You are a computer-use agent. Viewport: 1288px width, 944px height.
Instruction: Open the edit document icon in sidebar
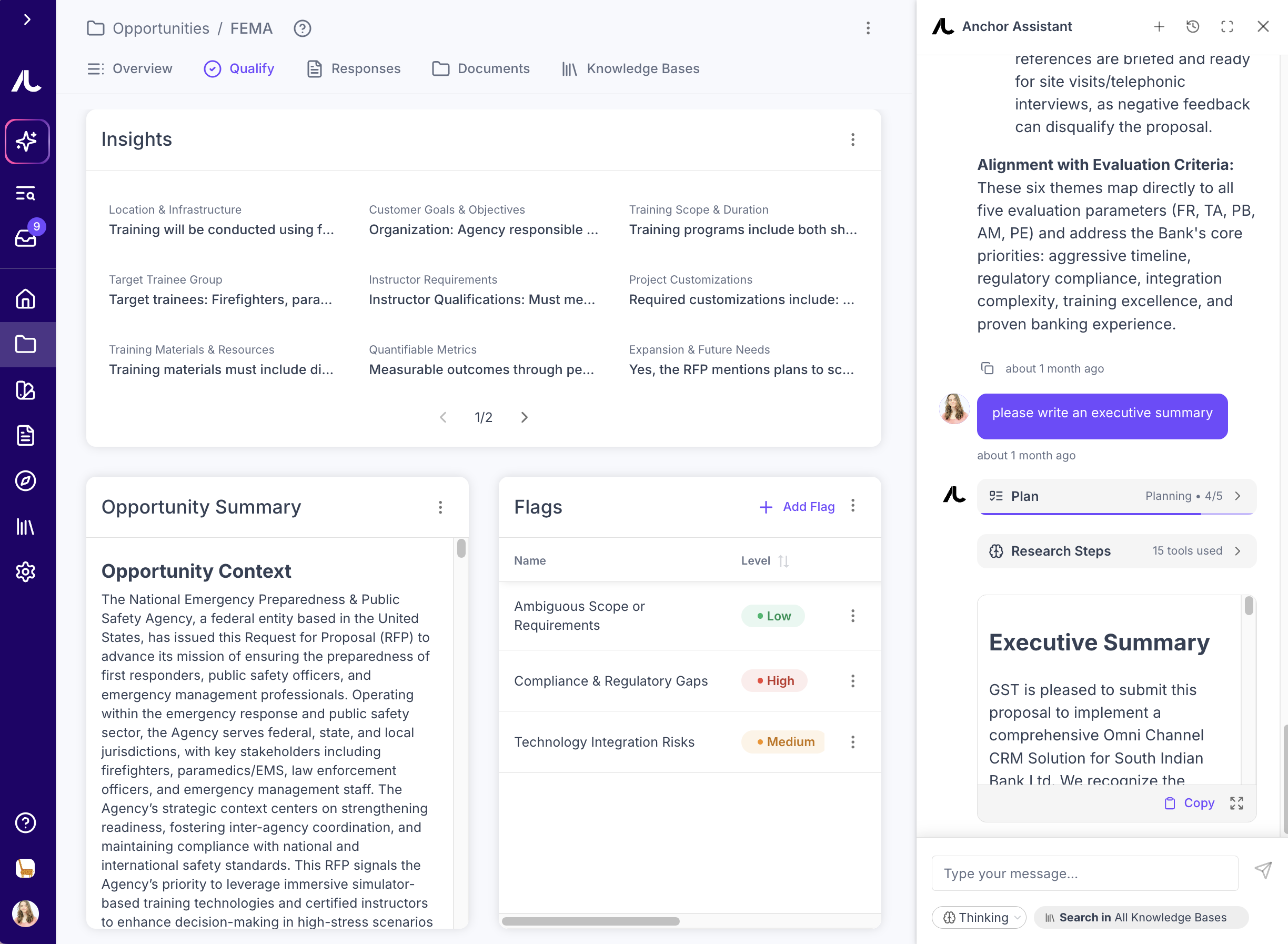click(26, 390)
